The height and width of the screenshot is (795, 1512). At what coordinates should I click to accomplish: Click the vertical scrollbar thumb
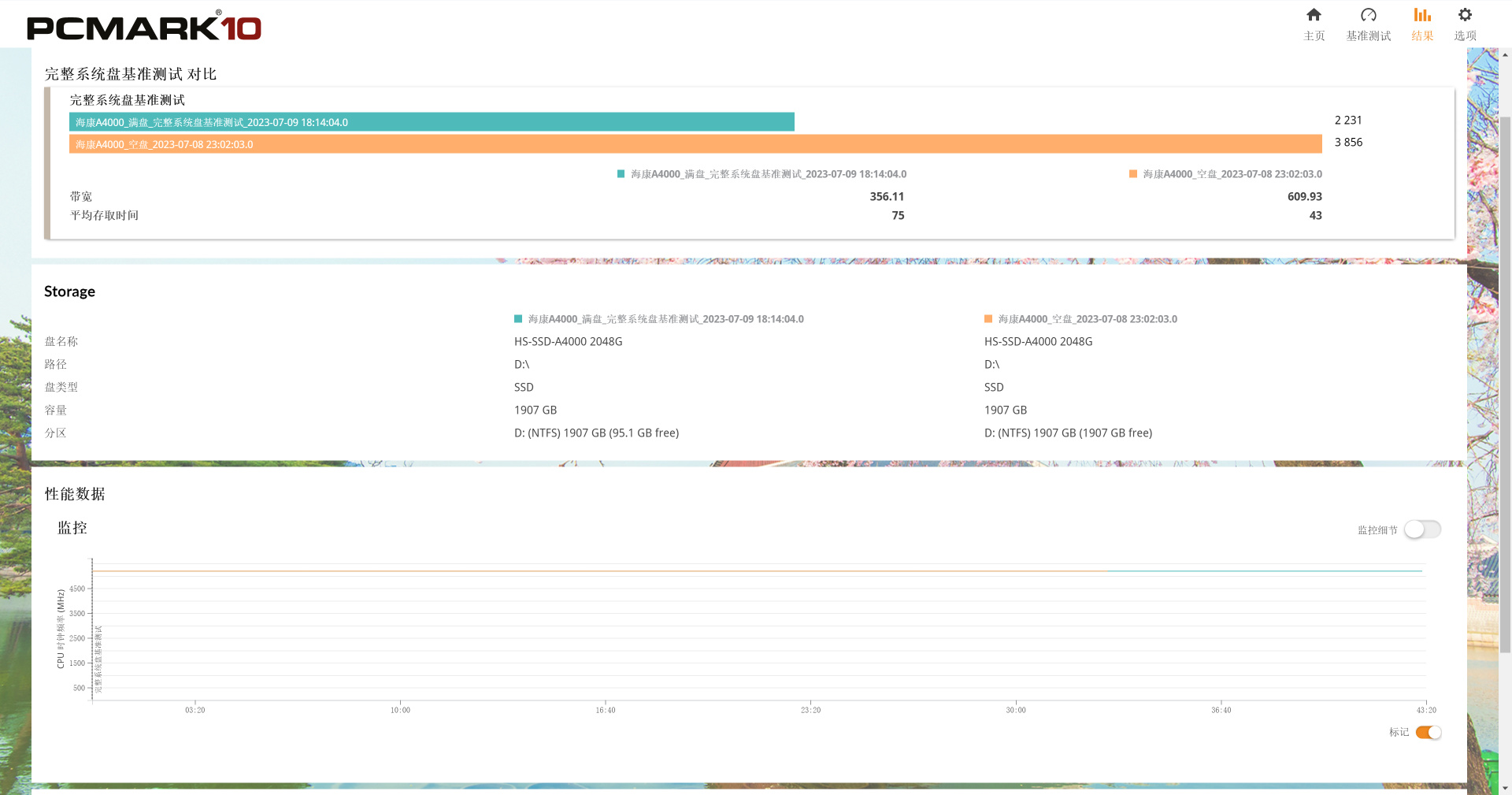1506,384
